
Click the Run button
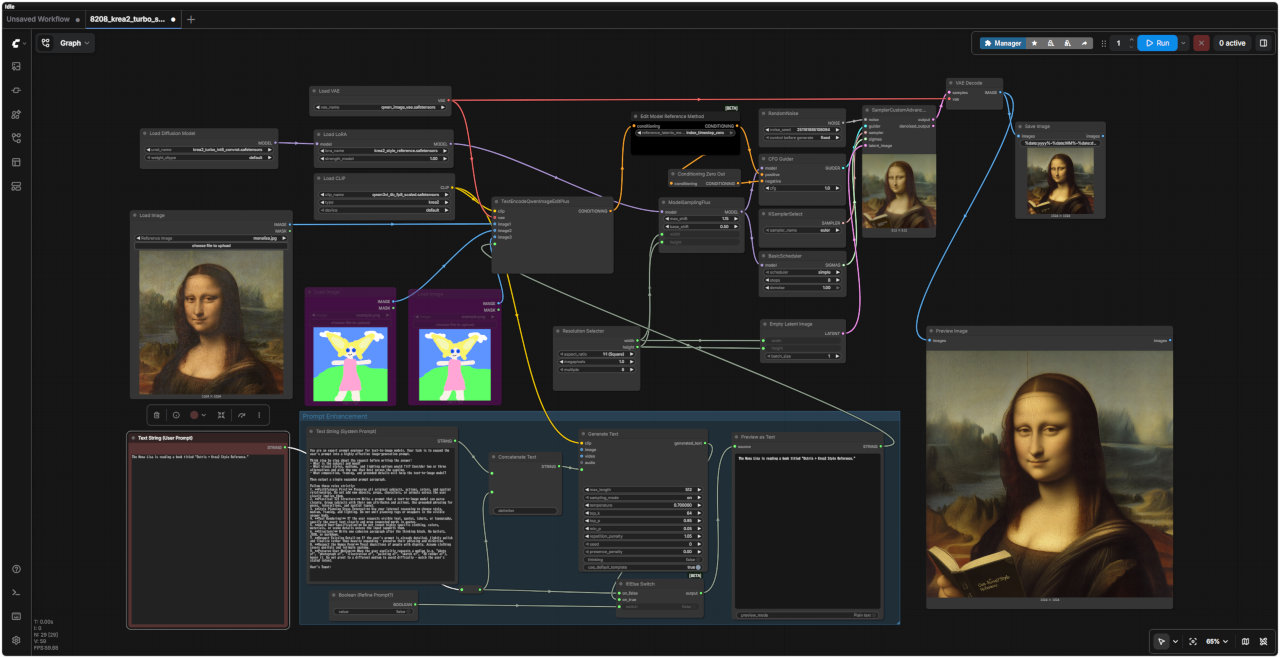pos(1157,43)
